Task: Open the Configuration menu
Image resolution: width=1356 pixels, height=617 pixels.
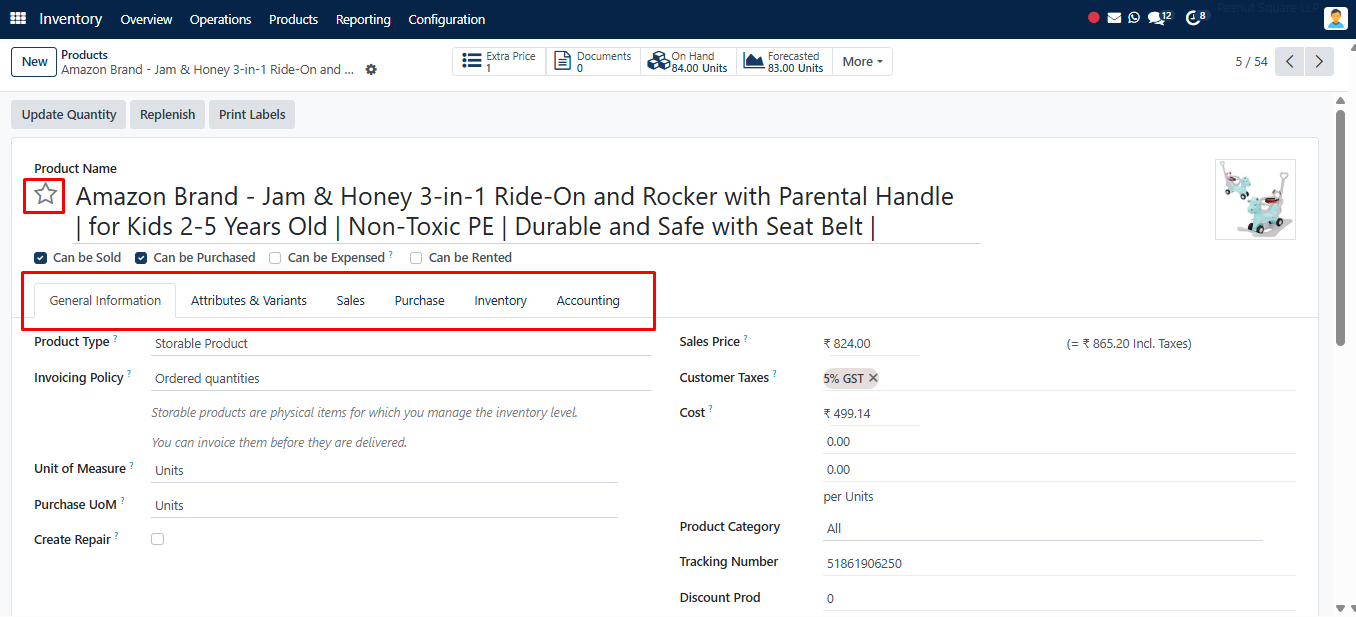Action: click(x=447, y=19)
